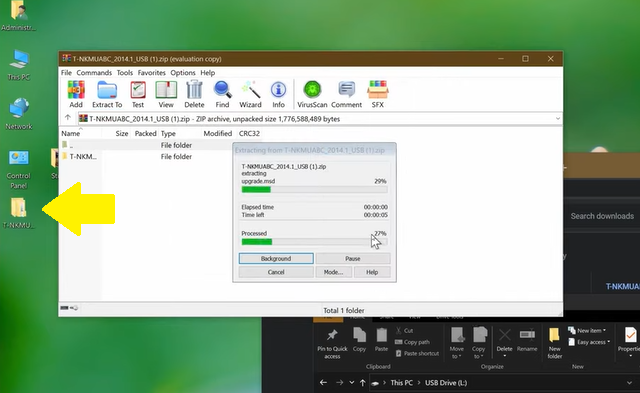The image size is (640, 393).
Task: Click the Delete trash can icon in WinRAR
Action: (x=194, y=94)
